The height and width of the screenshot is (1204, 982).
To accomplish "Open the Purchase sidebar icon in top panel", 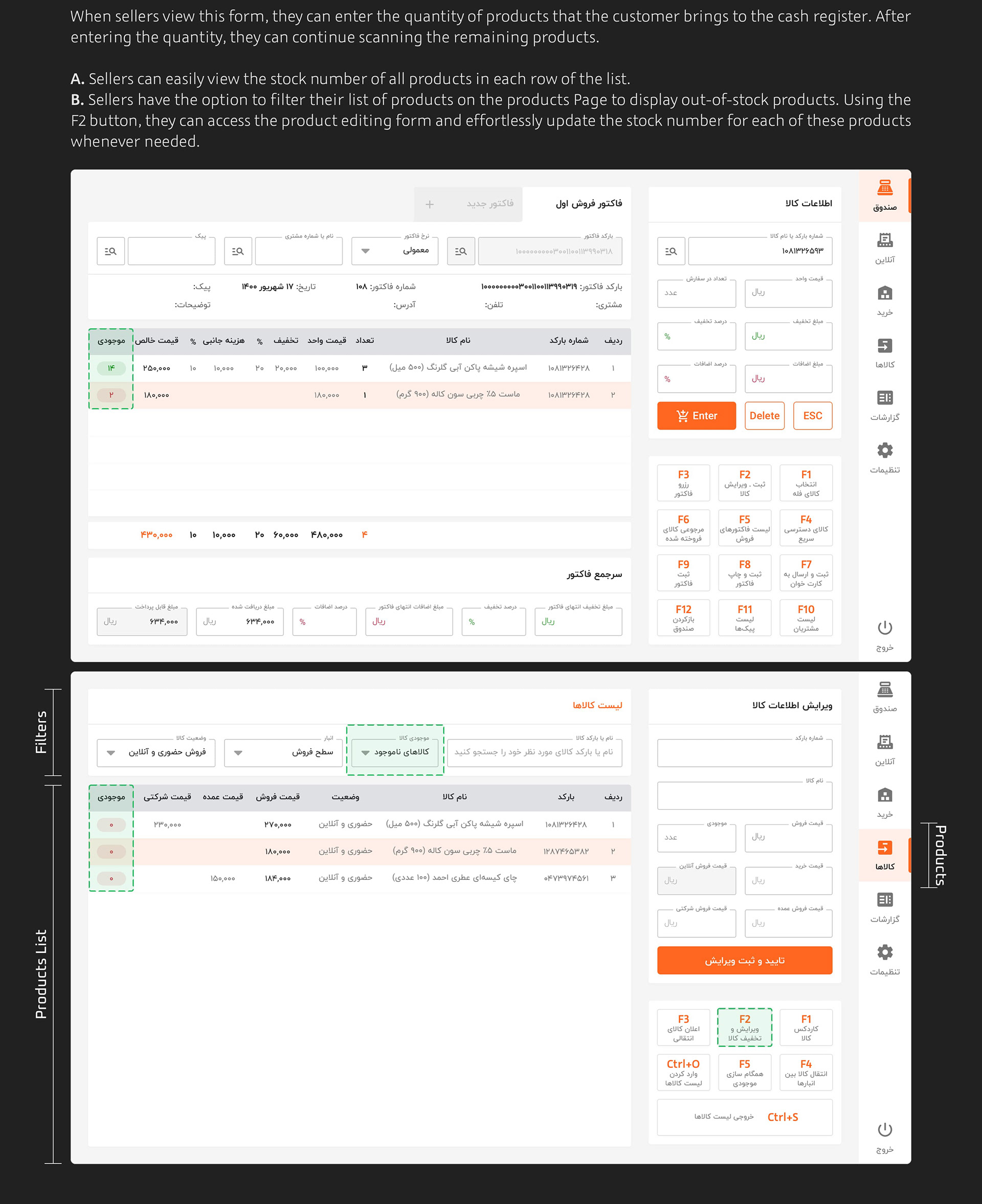I will pyautogui.click(x=884, y=294).
